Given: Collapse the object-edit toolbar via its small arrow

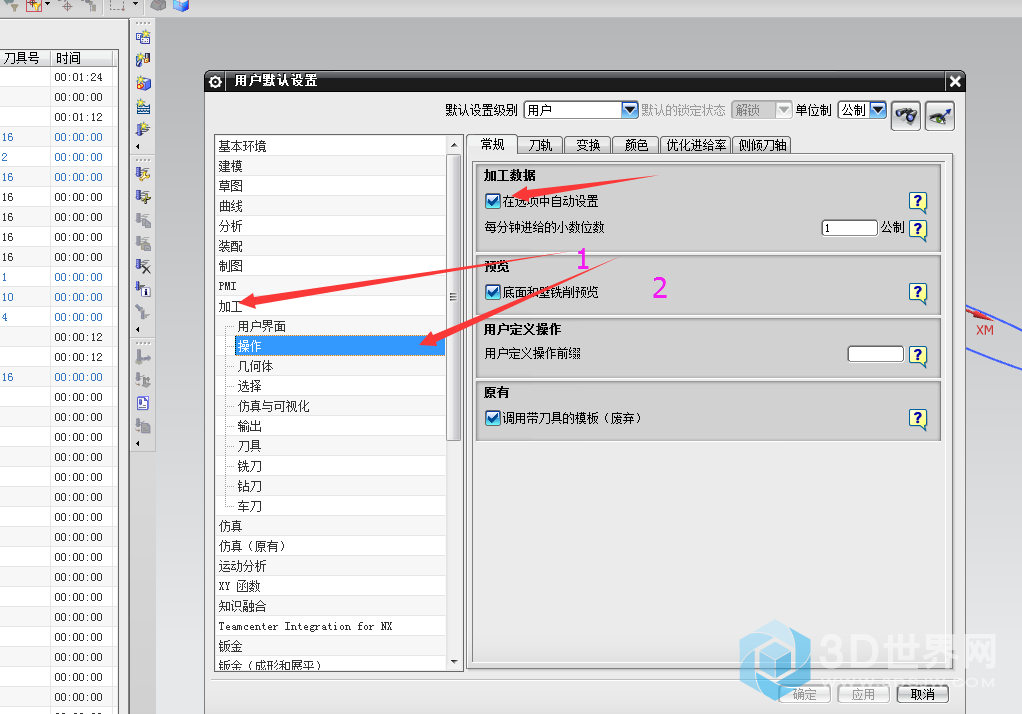Looking at the screenshot, I should (x=138, y=329).
